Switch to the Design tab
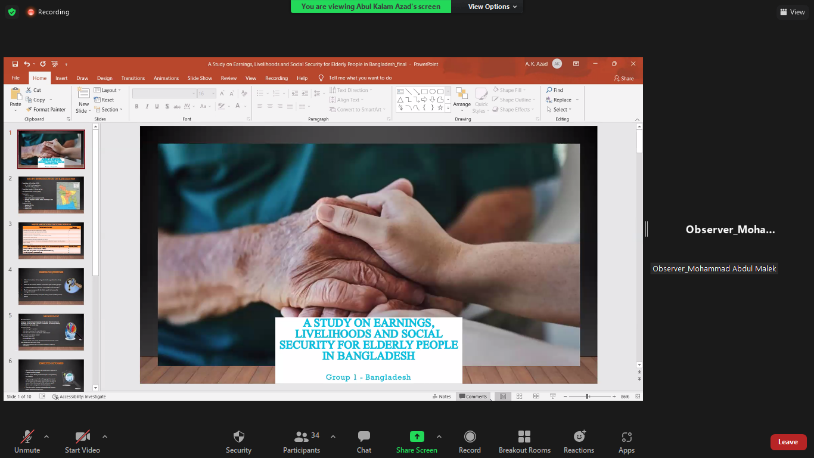This screenshot has width=814, height=458. [x=104, y=78]
